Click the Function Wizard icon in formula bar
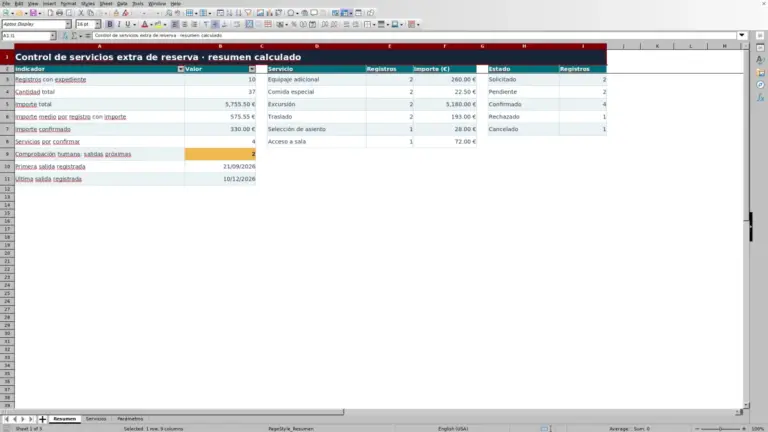 [x=66, y=36]
